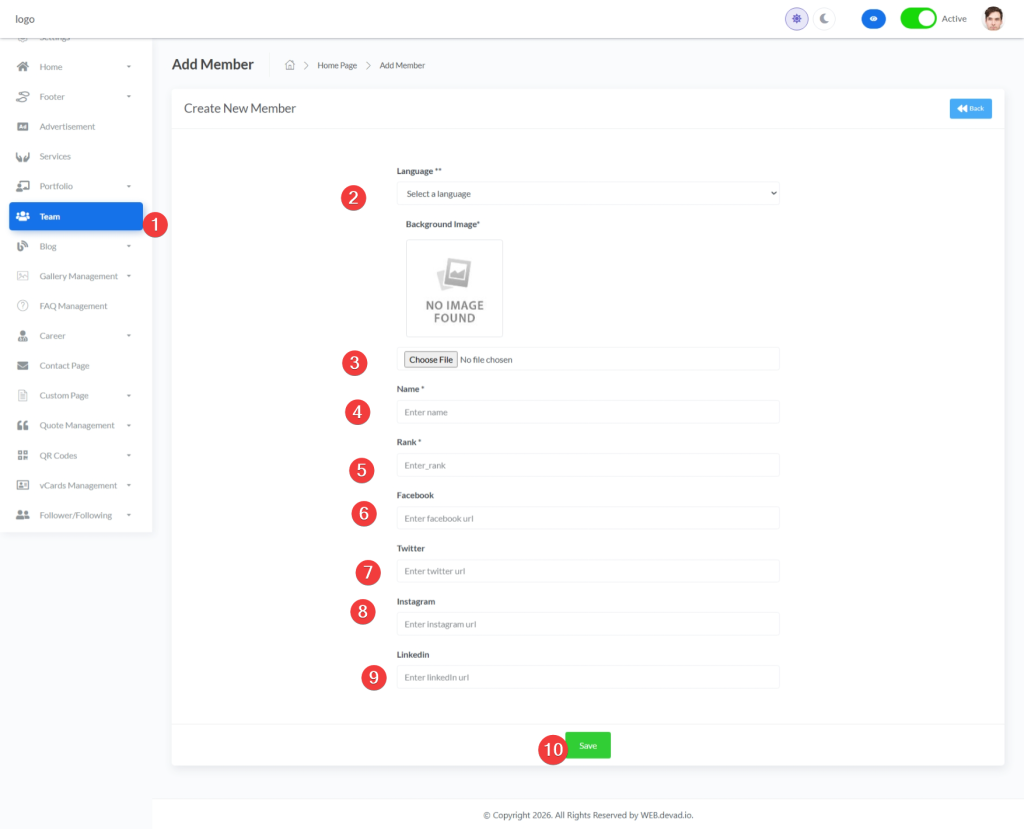This screenshot has width=1024, height=829.
Task: Click the Choose File upload button
Action: (431, 359)
